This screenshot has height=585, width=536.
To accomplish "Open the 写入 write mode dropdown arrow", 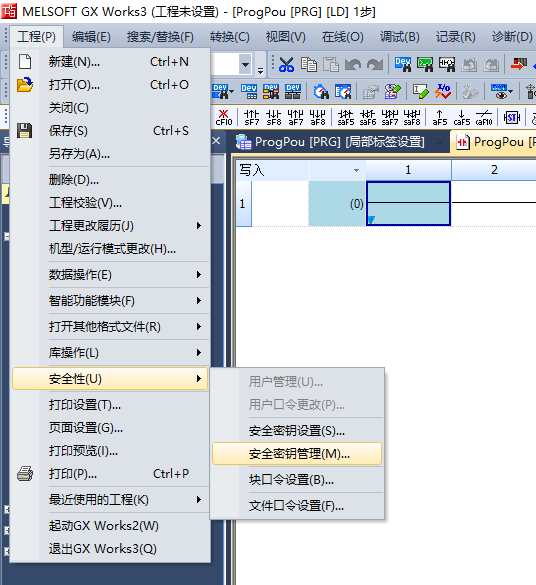I will [356, 171].
